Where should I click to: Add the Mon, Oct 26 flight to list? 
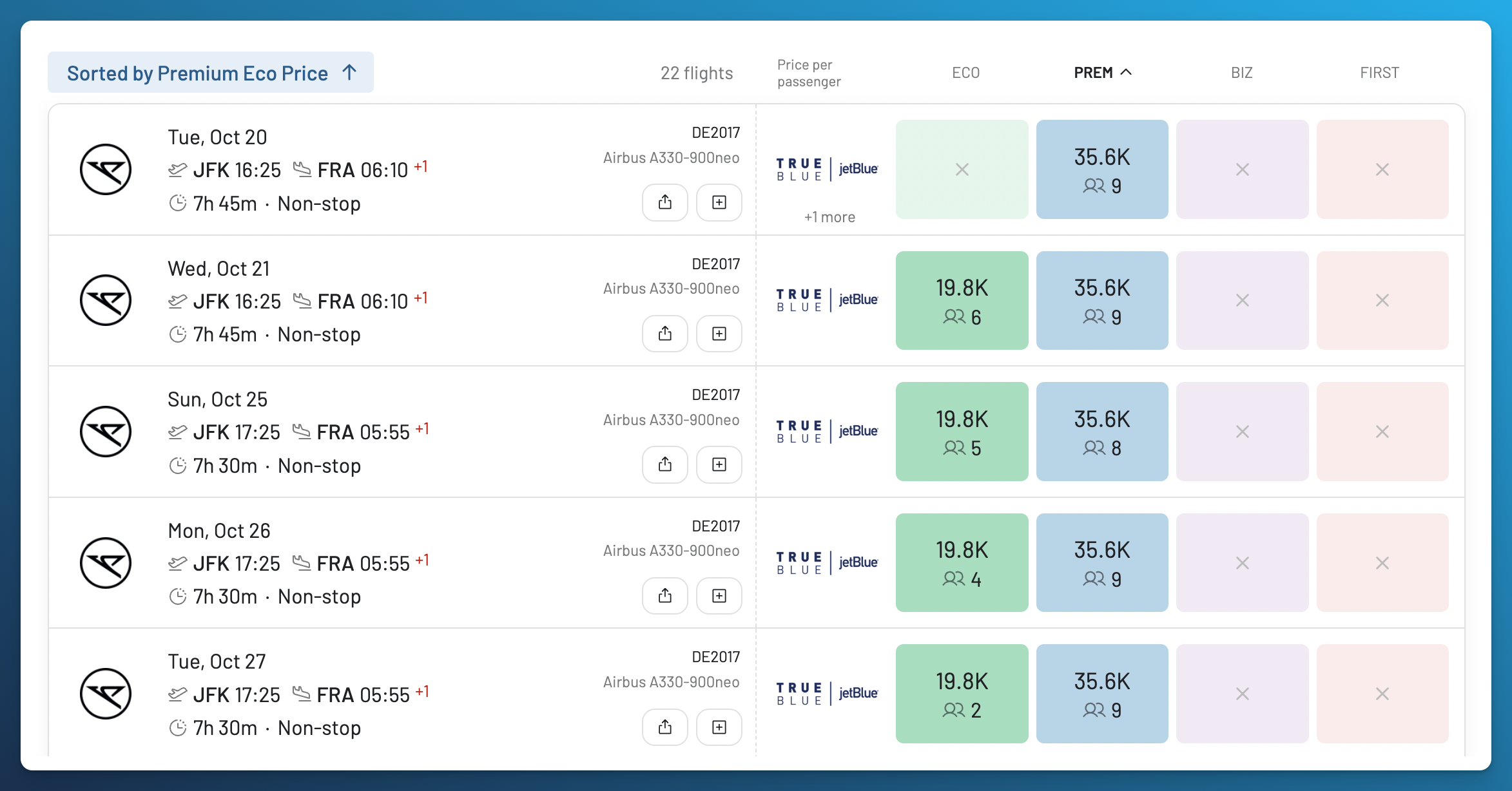pyautogui.click(x=719, y=596)
